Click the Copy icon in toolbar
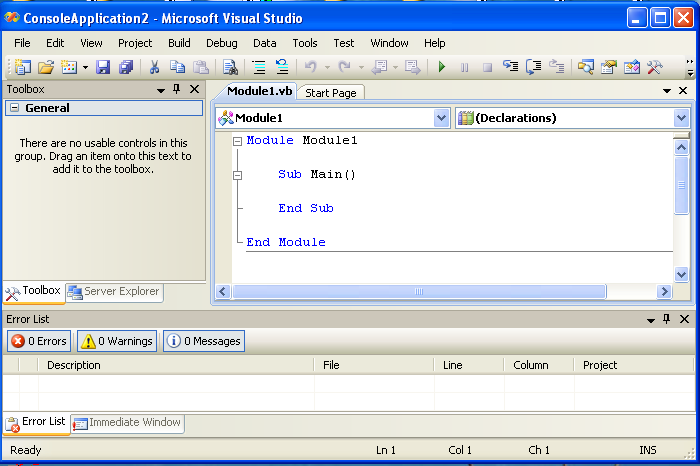 pyautogui.click(x=177, y=67)
